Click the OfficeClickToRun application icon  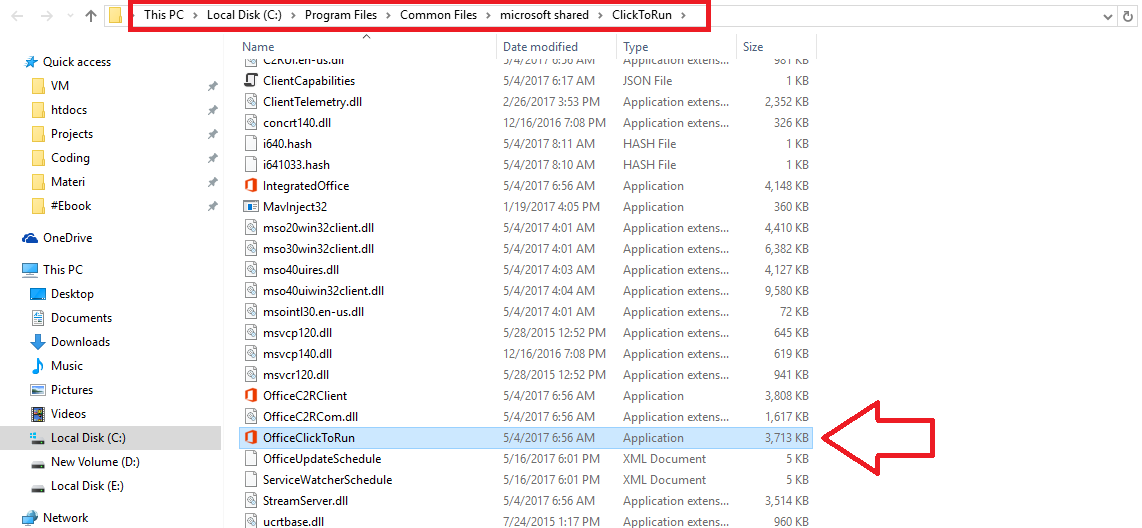pyautogui.click(x=251, y=438)
